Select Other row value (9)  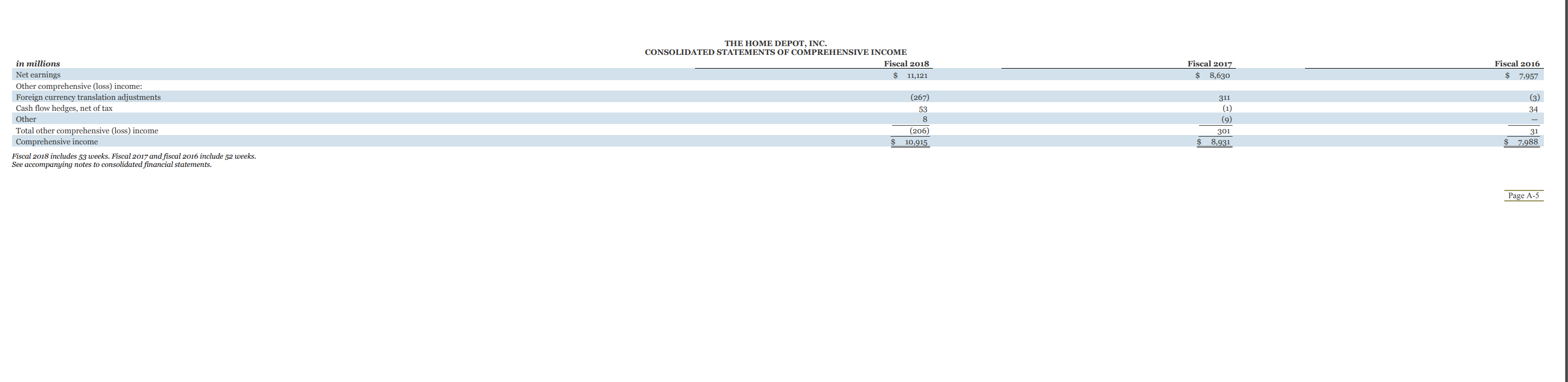tap(1226, 120)
